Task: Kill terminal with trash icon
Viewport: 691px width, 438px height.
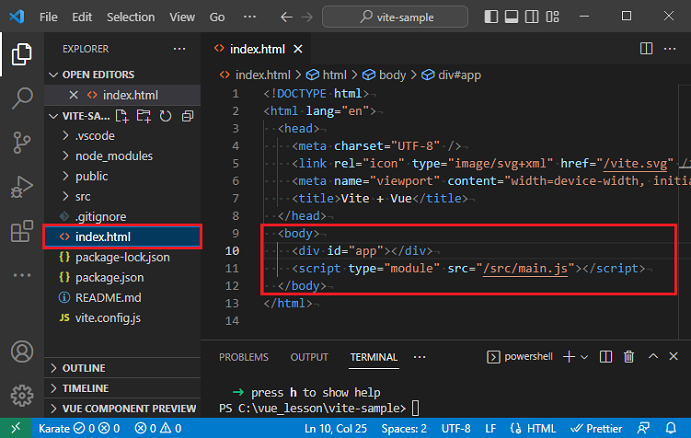Action: point(629,356)
